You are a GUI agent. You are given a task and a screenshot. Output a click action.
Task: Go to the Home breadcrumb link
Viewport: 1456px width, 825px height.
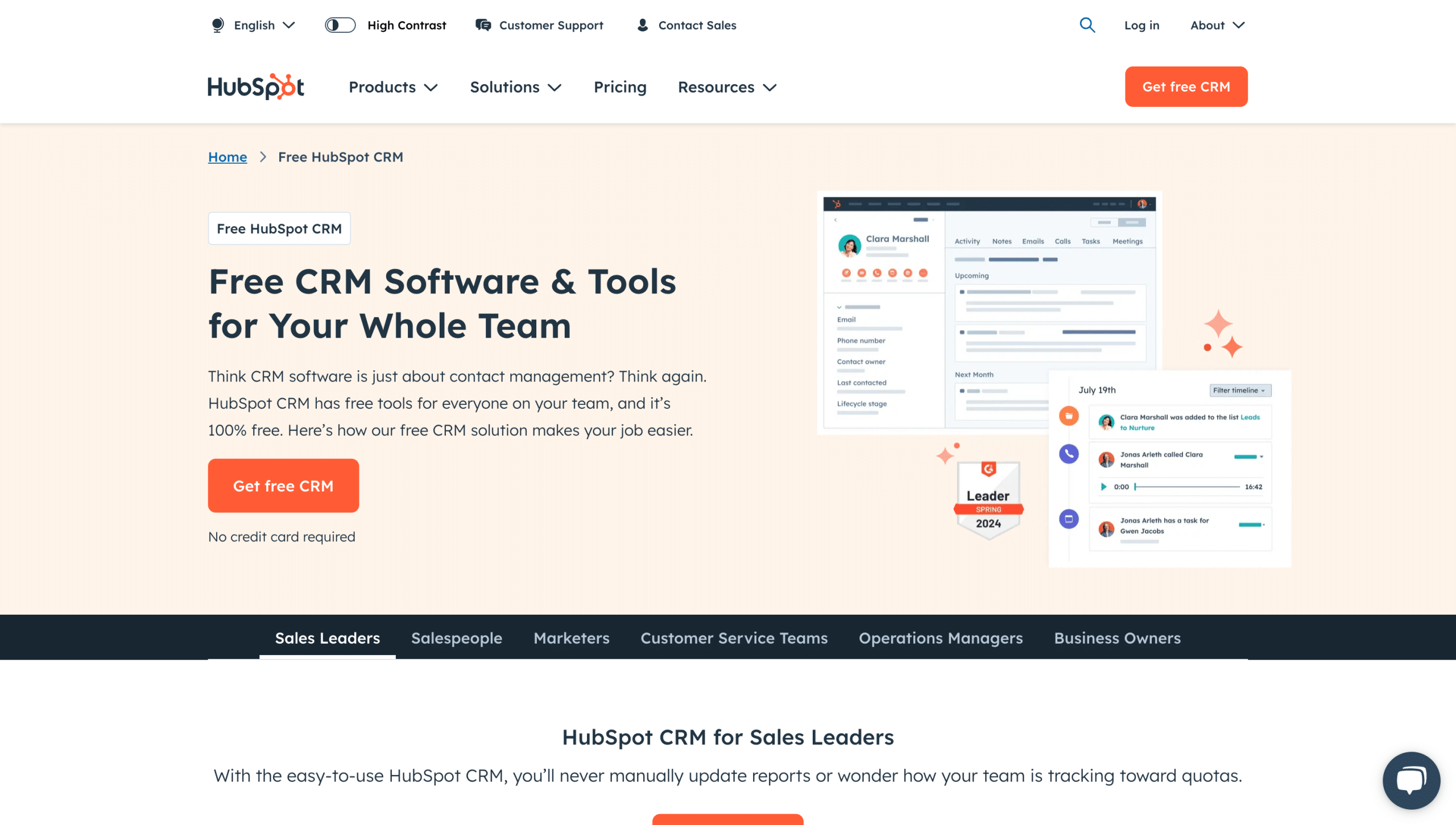coord(227,157)
